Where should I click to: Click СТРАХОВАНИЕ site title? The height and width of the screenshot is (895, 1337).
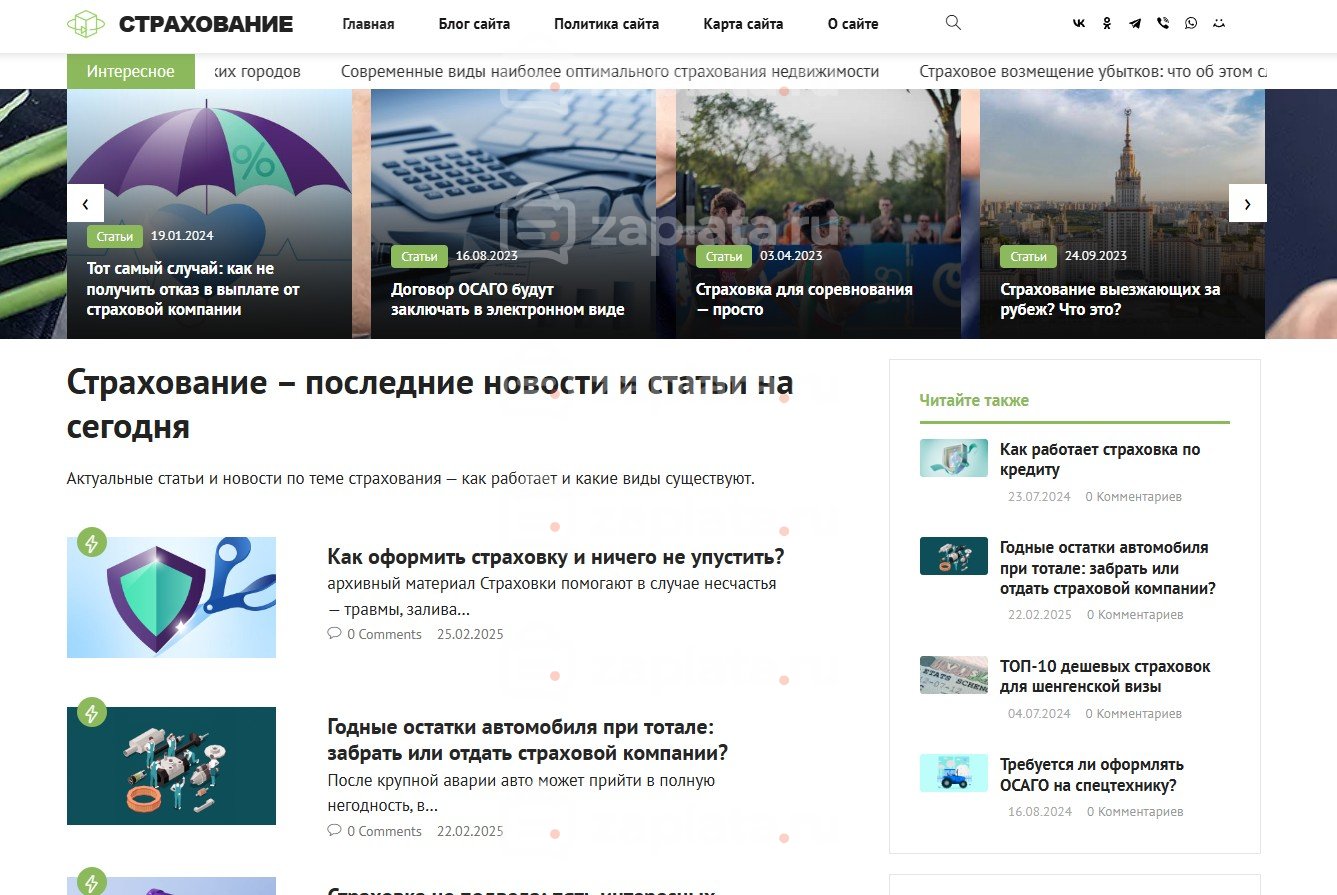click(206, 24)
